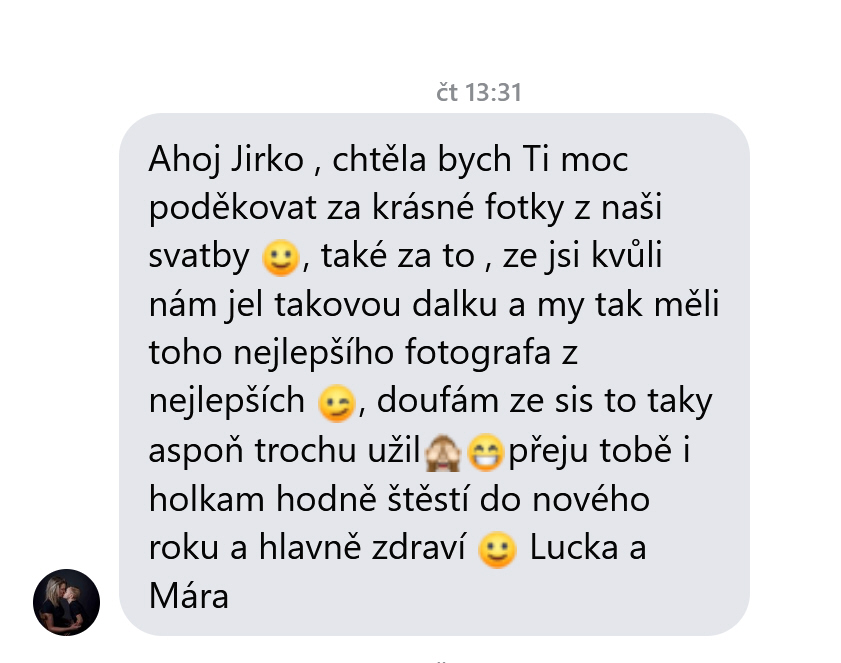Click the winking emoji after nejlepších
This screenshot has width=841, height=663.
[x=337, y=403]
